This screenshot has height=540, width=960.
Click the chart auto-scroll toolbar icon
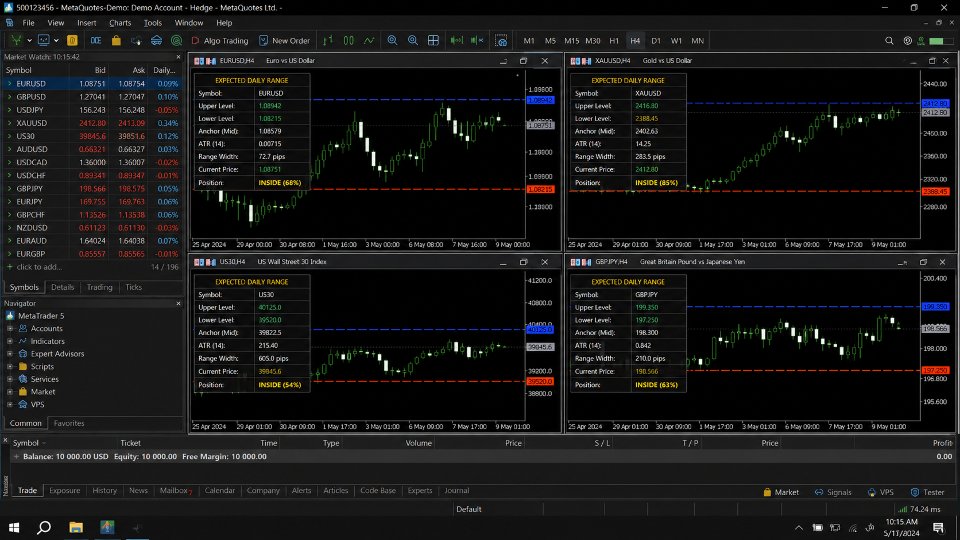click(457, 40)
